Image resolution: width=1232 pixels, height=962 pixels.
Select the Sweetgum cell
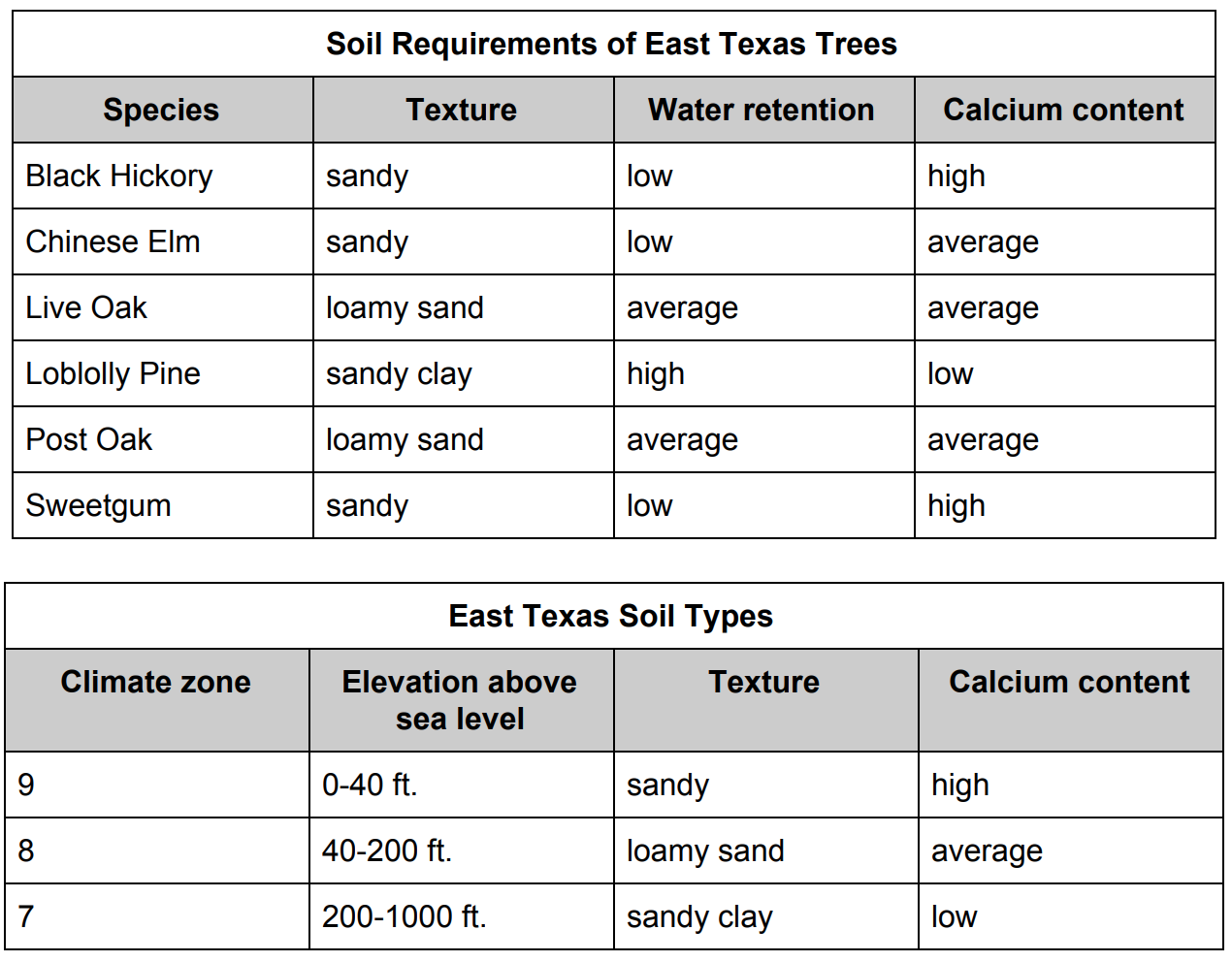point(98,506)
